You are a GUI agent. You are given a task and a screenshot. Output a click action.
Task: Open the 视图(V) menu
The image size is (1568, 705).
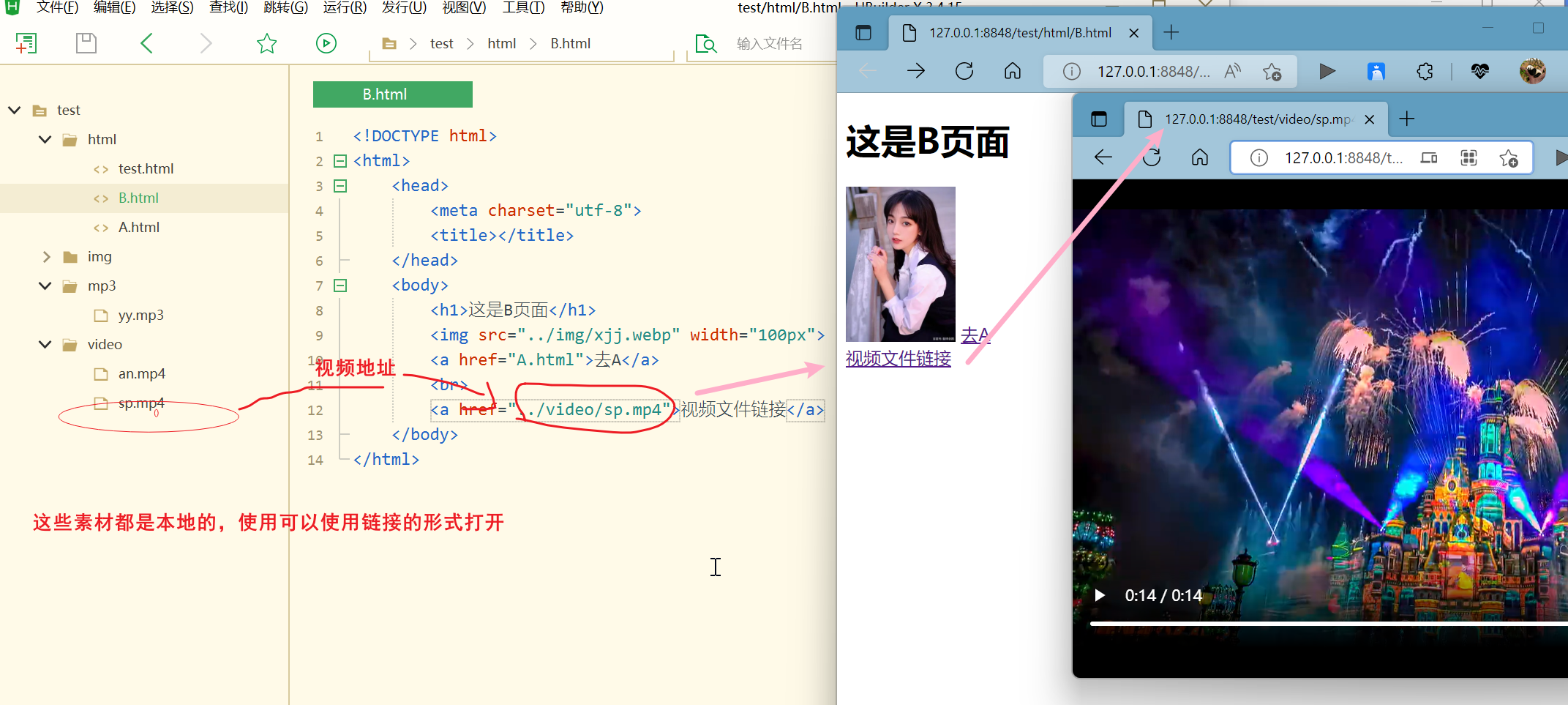[x=464, y=7]
